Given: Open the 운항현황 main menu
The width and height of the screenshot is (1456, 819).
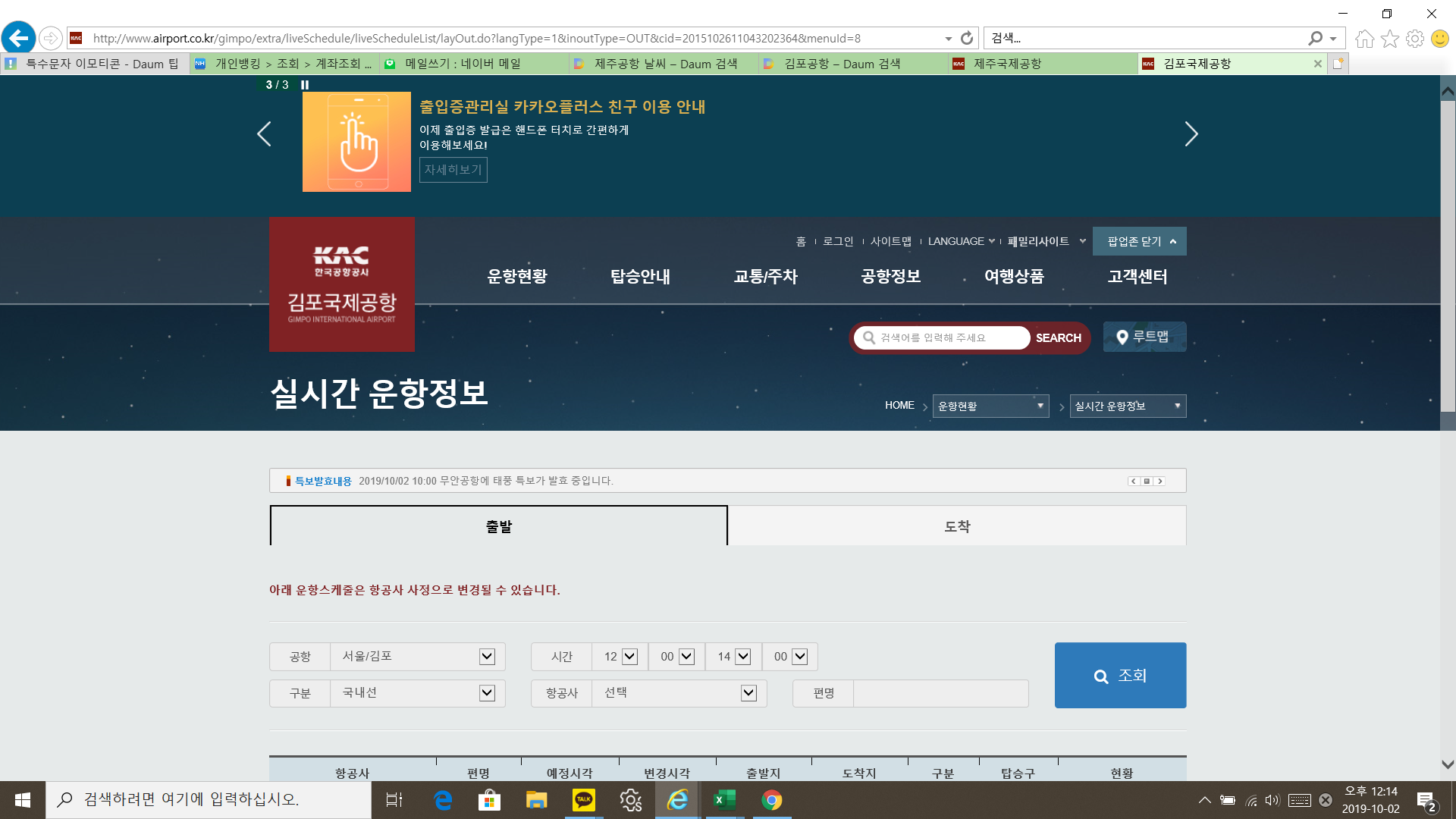Looking at the screenshot, I should pyautogui.click(x=517, y=277).
